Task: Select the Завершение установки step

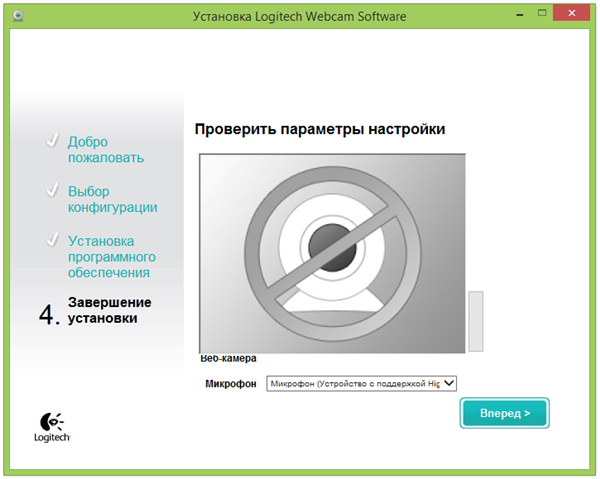Action: click(x=109, y=310)
